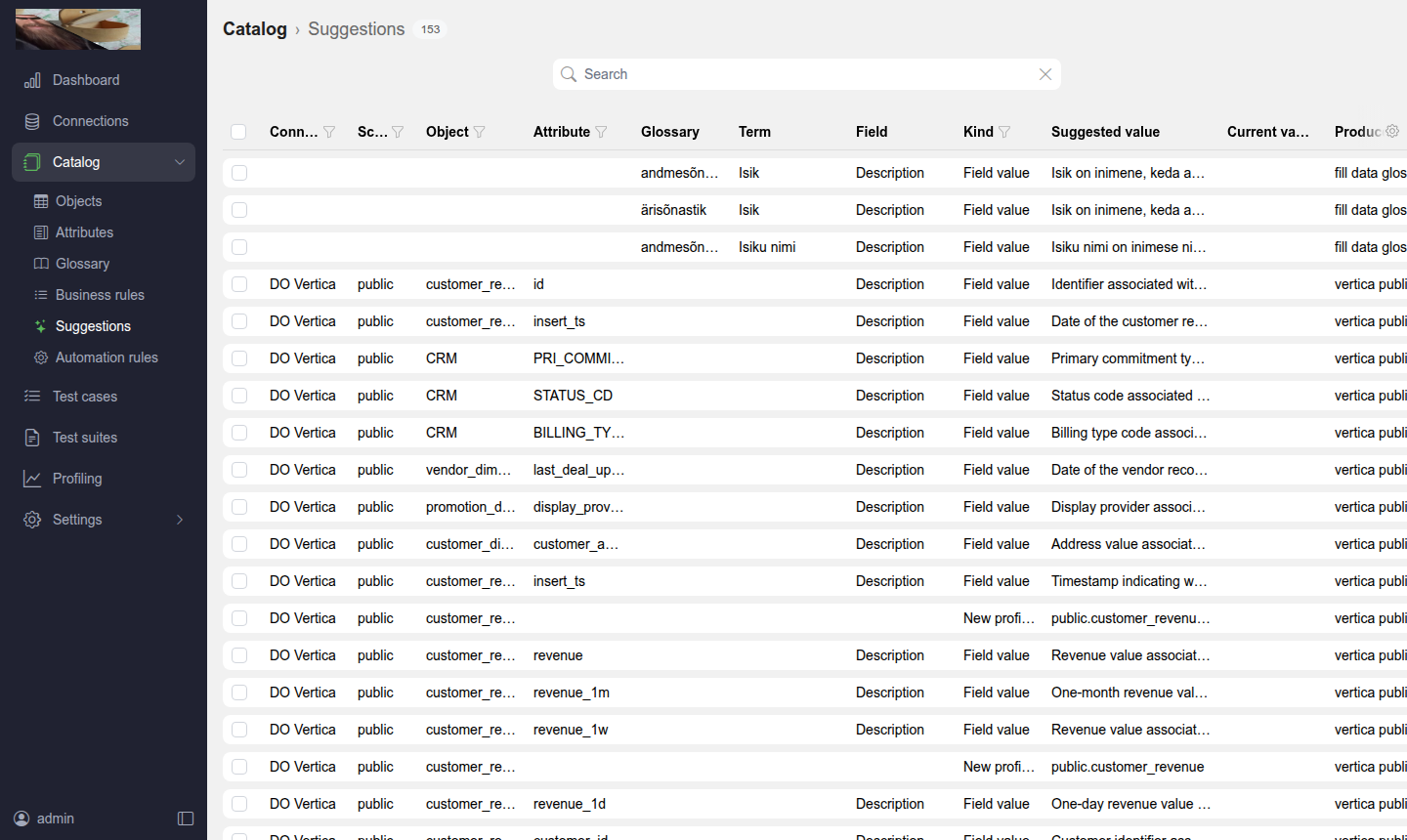The image size is (1407, 840).
Task: Click the Business rules list icon
Action: (x=41, y=295)
